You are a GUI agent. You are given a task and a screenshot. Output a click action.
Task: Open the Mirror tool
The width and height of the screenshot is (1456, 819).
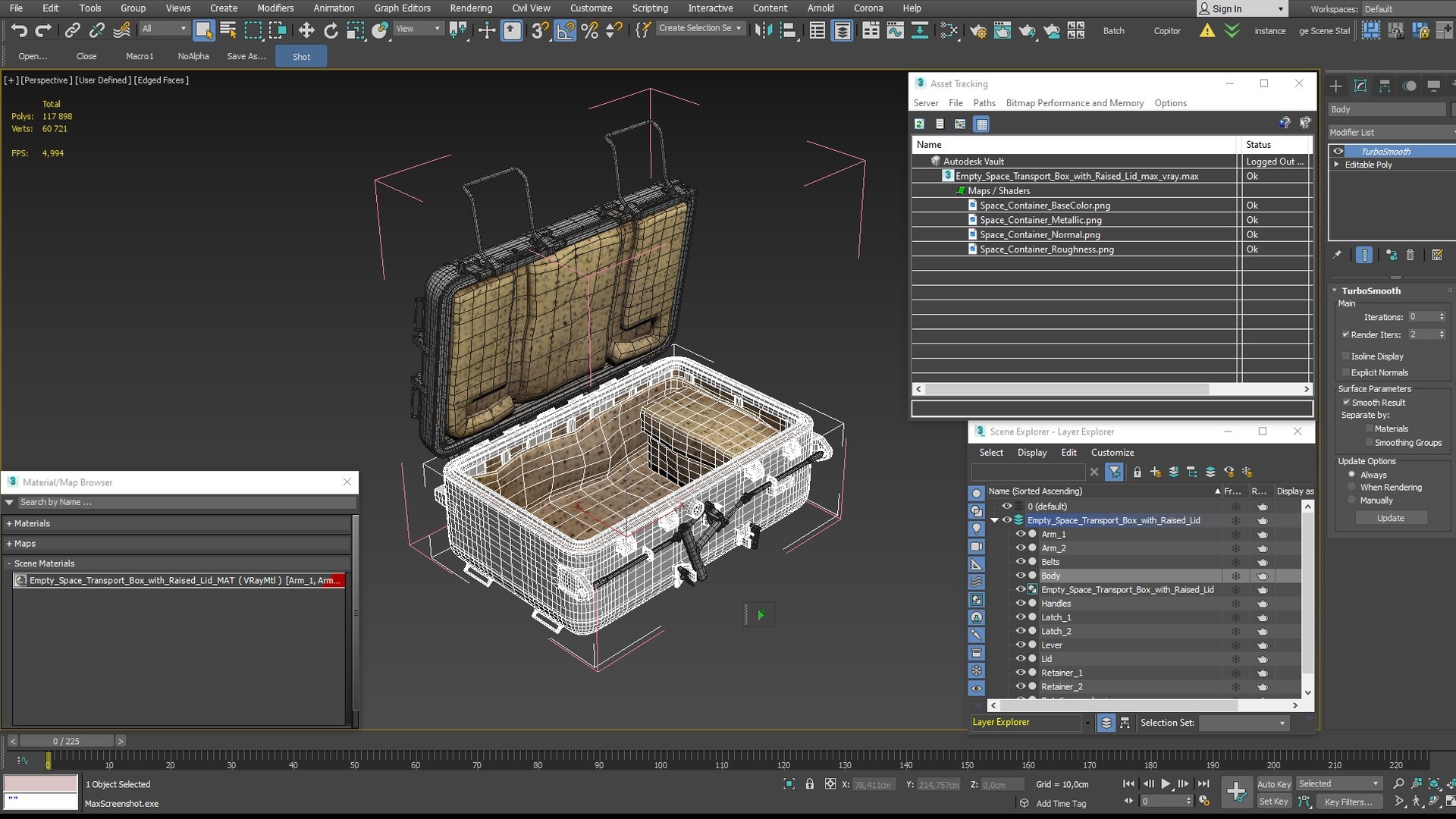tap(764, 30)
